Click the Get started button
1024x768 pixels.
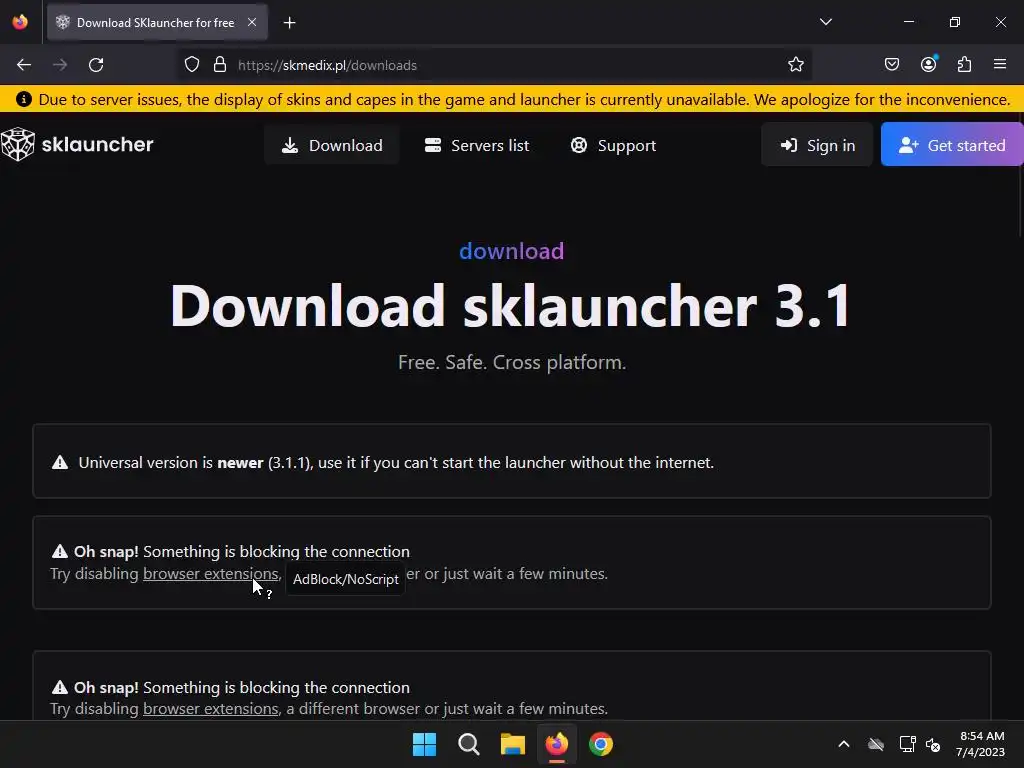[952, 145]
